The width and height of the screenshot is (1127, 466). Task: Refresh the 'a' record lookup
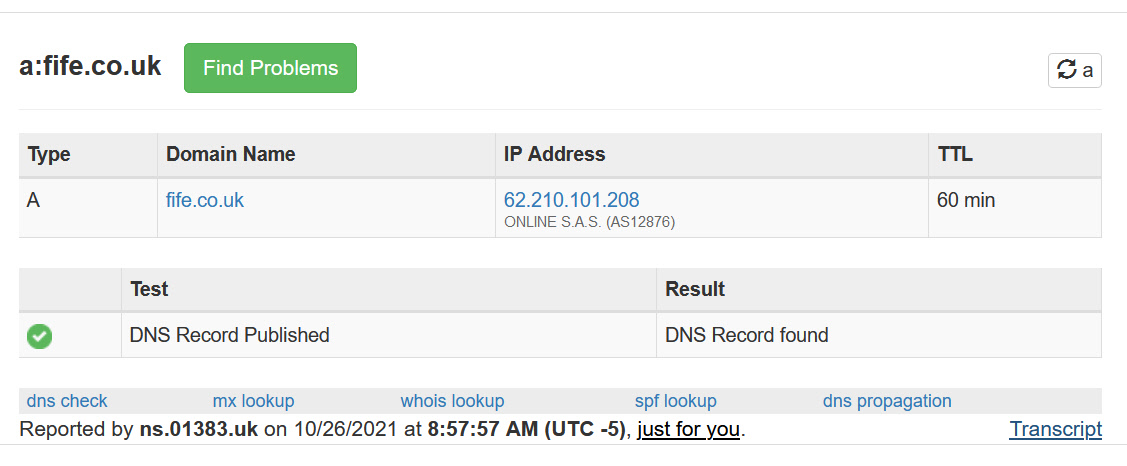1075,70
